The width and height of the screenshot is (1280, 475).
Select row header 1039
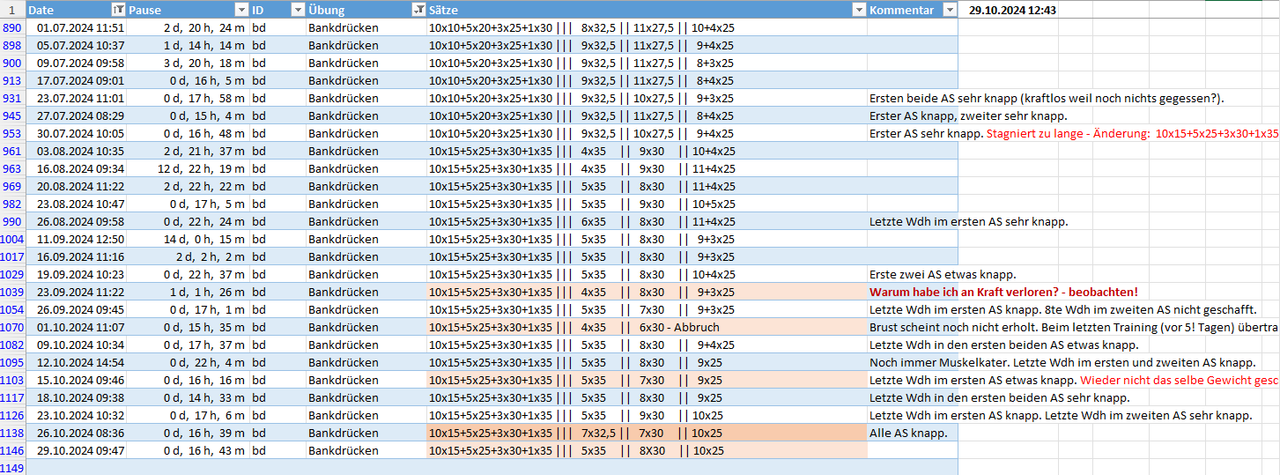pyautogui.click(x=13, y=291)
